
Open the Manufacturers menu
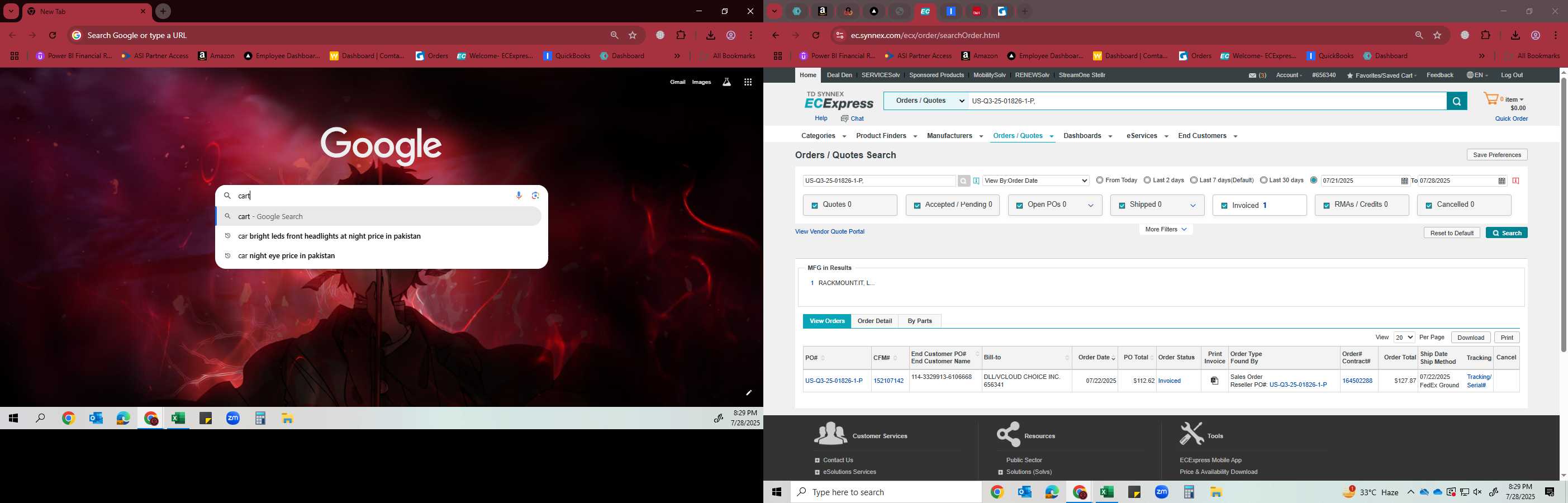(x=954, y=136)
